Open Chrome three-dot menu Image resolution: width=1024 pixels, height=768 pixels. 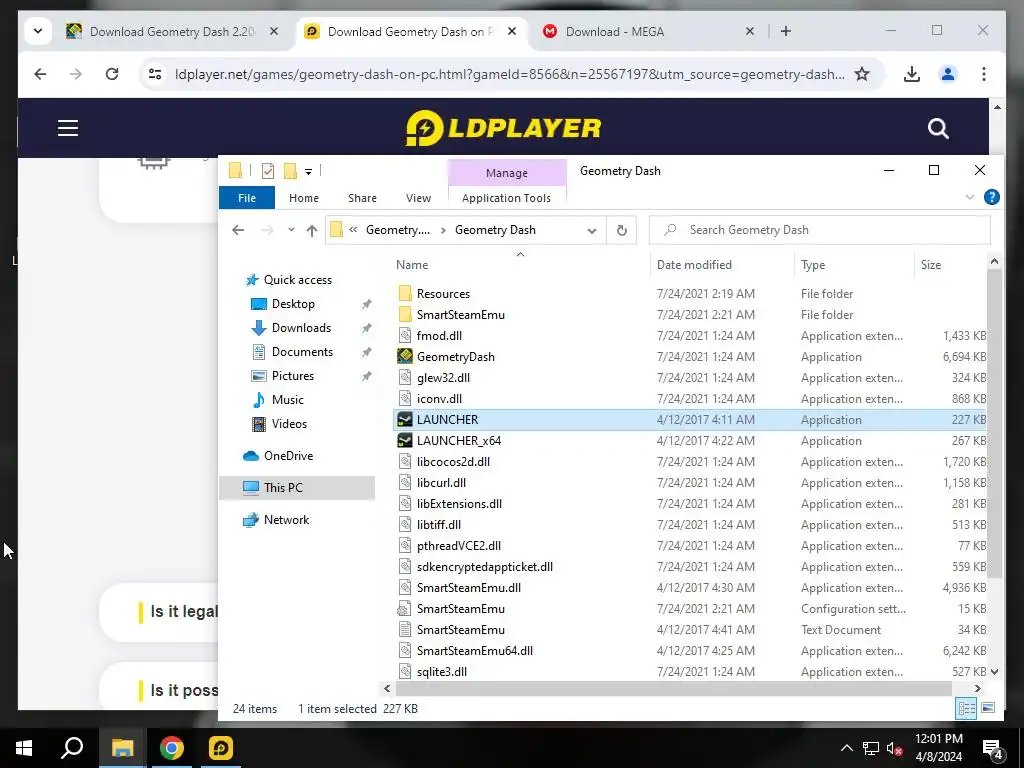tap(984, 74)
